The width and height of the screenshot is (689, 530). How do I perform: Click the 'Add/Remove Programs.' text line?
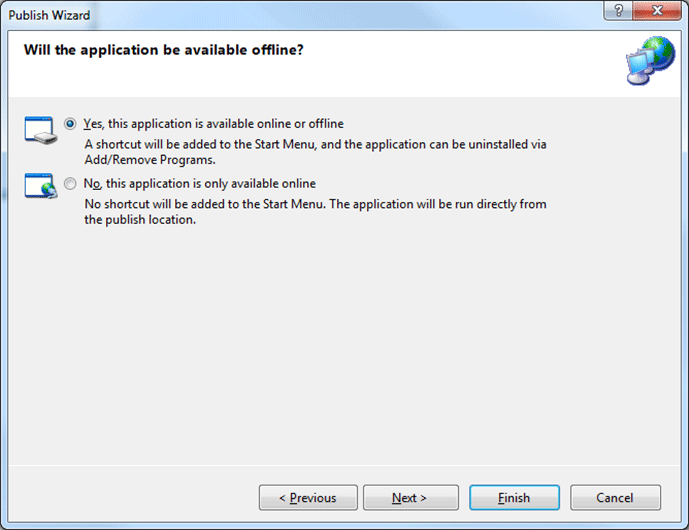tap(150, 159)
